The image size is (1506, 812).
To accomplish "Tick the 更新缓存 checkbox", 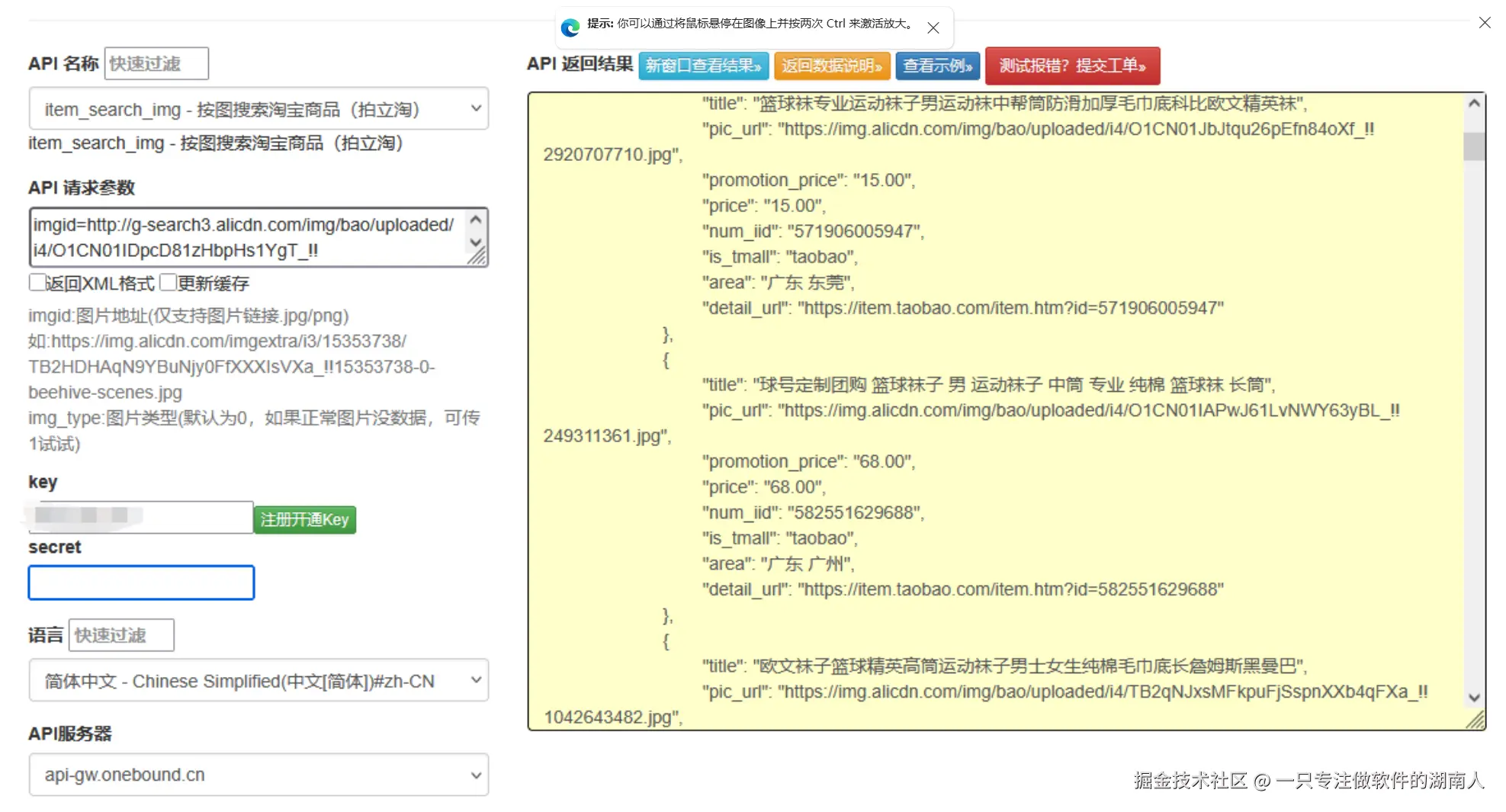I will pos(169,282).
